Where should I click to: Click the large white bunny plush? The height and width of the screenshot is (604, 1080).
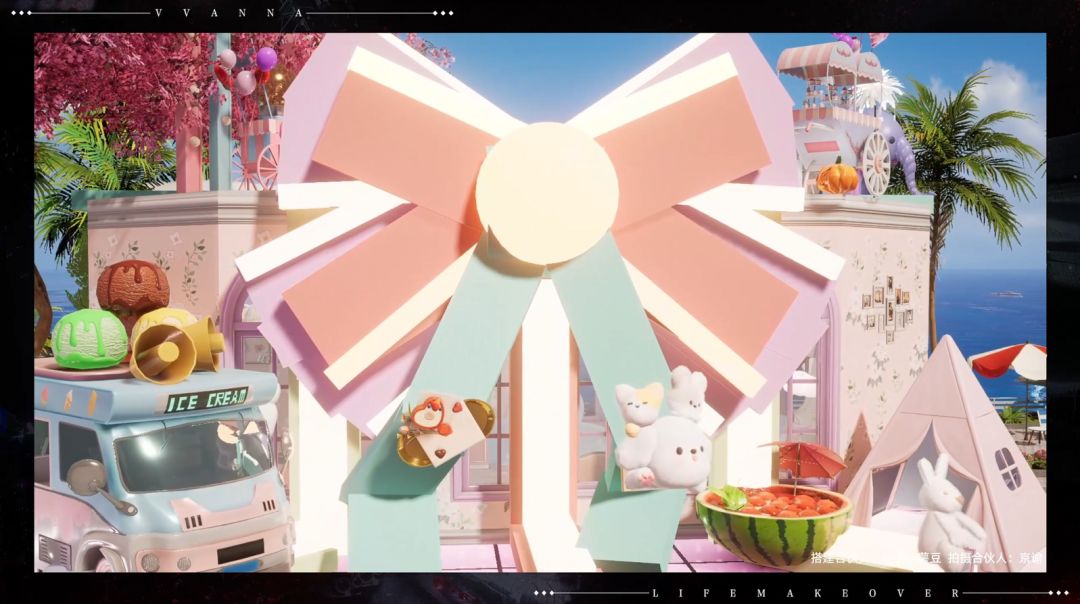(x=665, y=452)
